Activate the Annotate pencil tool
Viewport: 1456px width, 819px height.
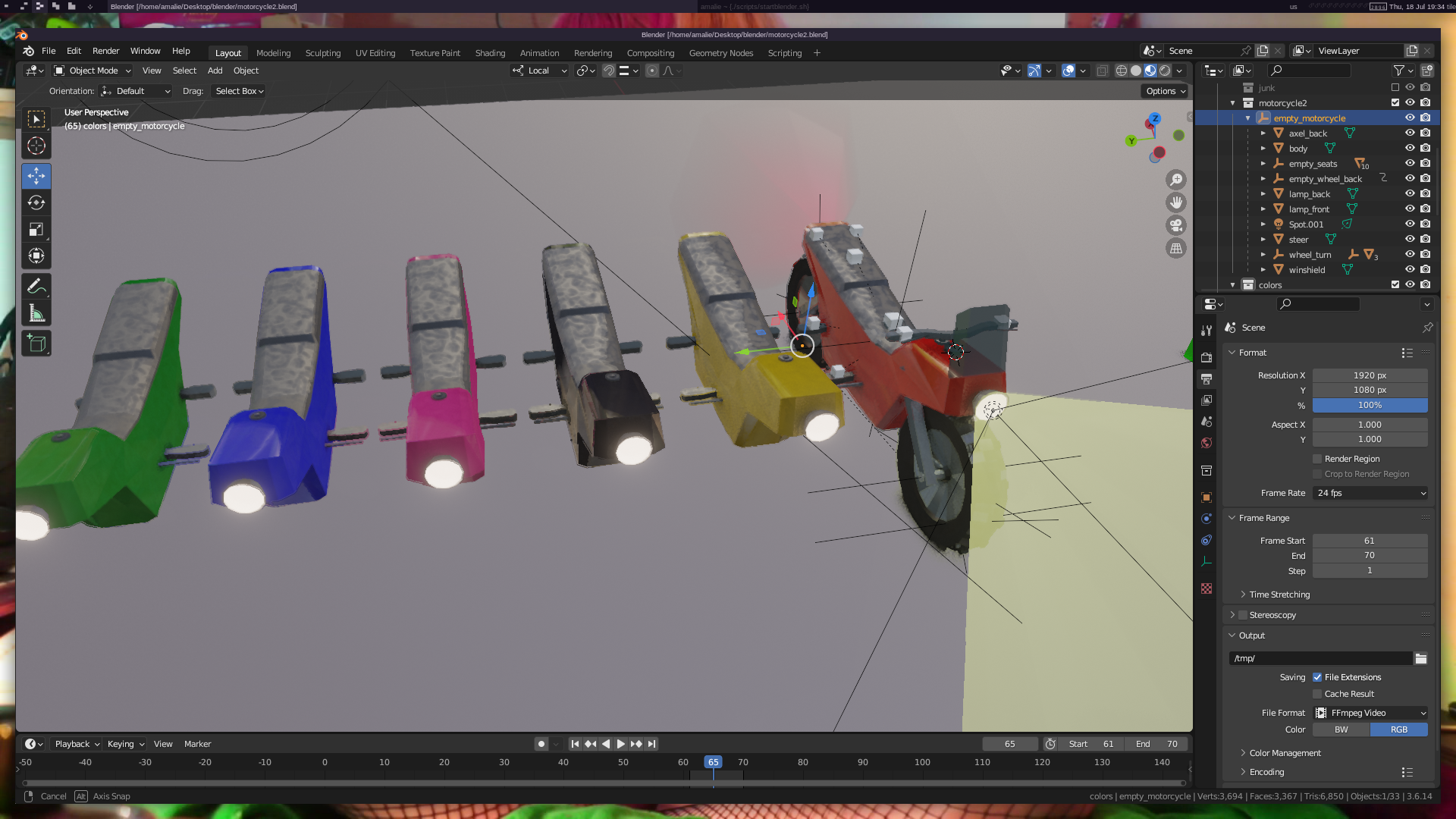[x=36, y=287]
